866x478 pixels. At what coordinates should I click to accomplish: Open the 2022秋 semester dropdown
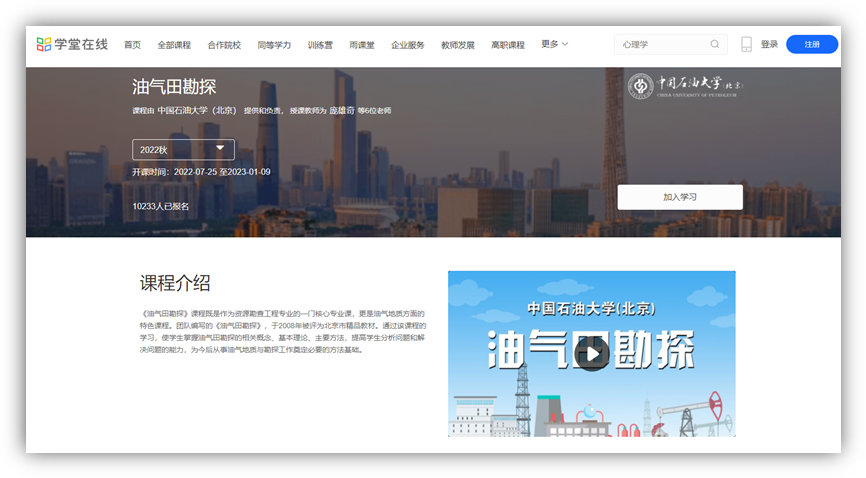tap(183, 149)
